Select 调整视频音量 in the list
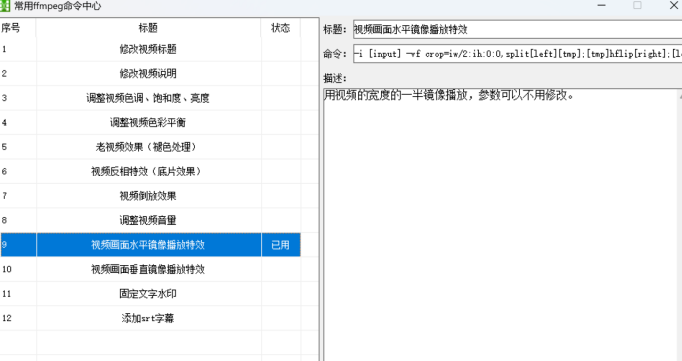Viewport: 682px width, 361px height. [x=150, y=220]
